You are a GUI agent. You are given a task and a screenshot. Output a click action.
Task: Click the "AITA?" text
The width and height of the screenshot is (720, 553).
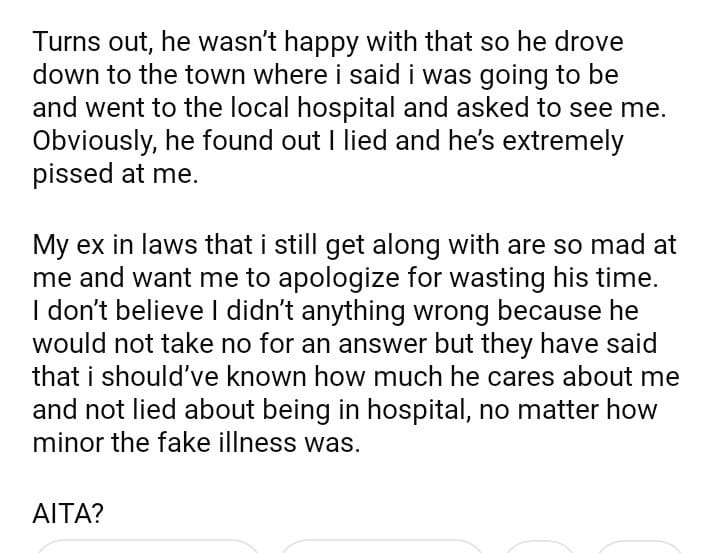click(69, 513)
